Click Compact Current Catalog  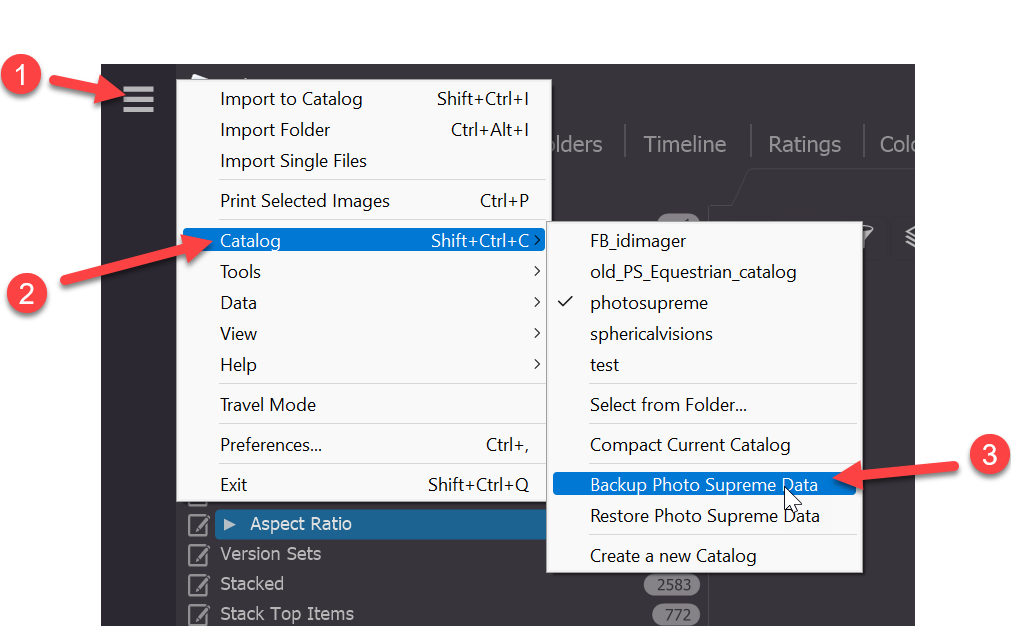(x=704, y=444)
